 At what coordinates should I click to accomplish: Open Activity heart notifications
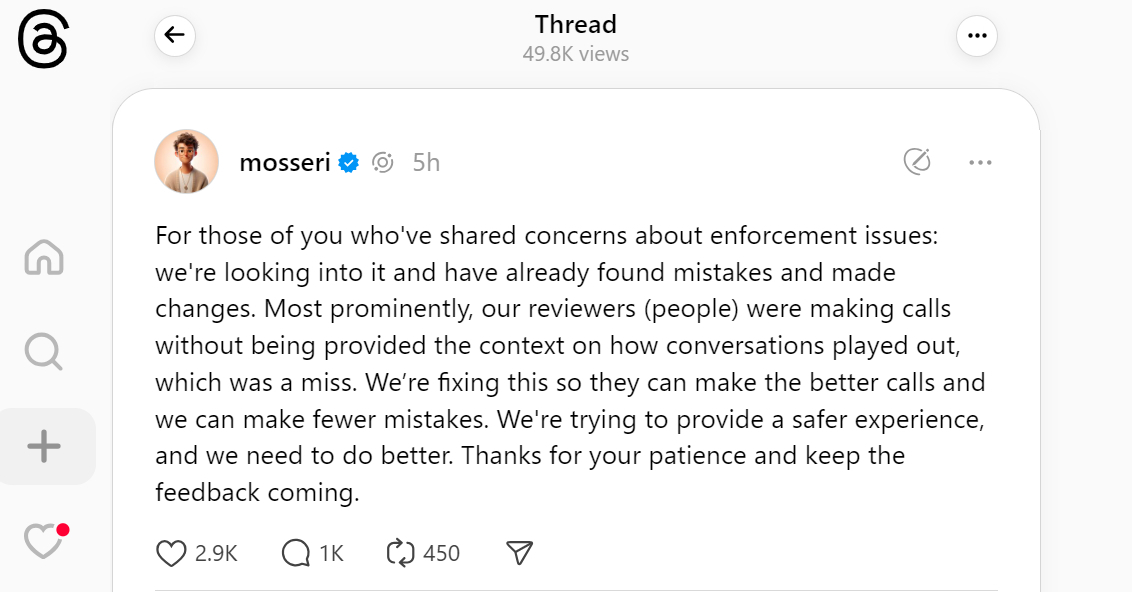point(43,541)
